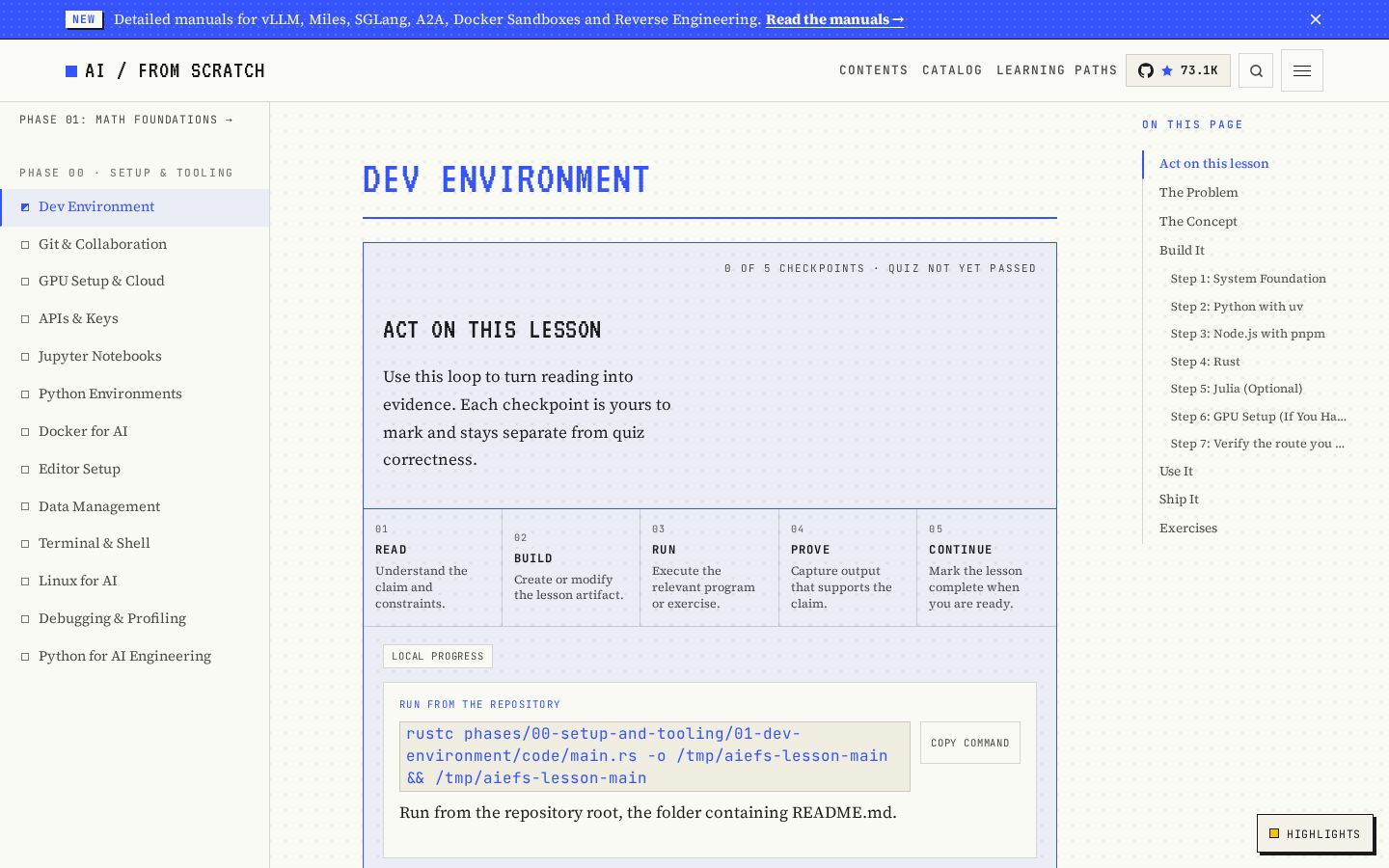
Task: Jump to the Build It section
Action: pyautogui.click(x=1182, y=251)
